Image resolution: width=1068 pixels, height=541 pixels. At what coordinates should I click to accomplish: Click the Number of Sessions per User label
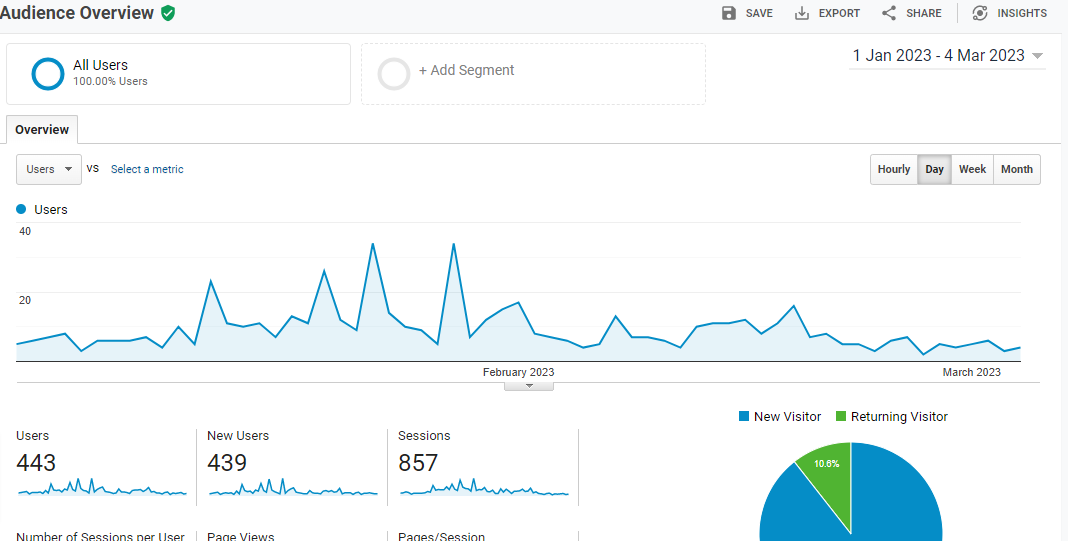[100, 536]
